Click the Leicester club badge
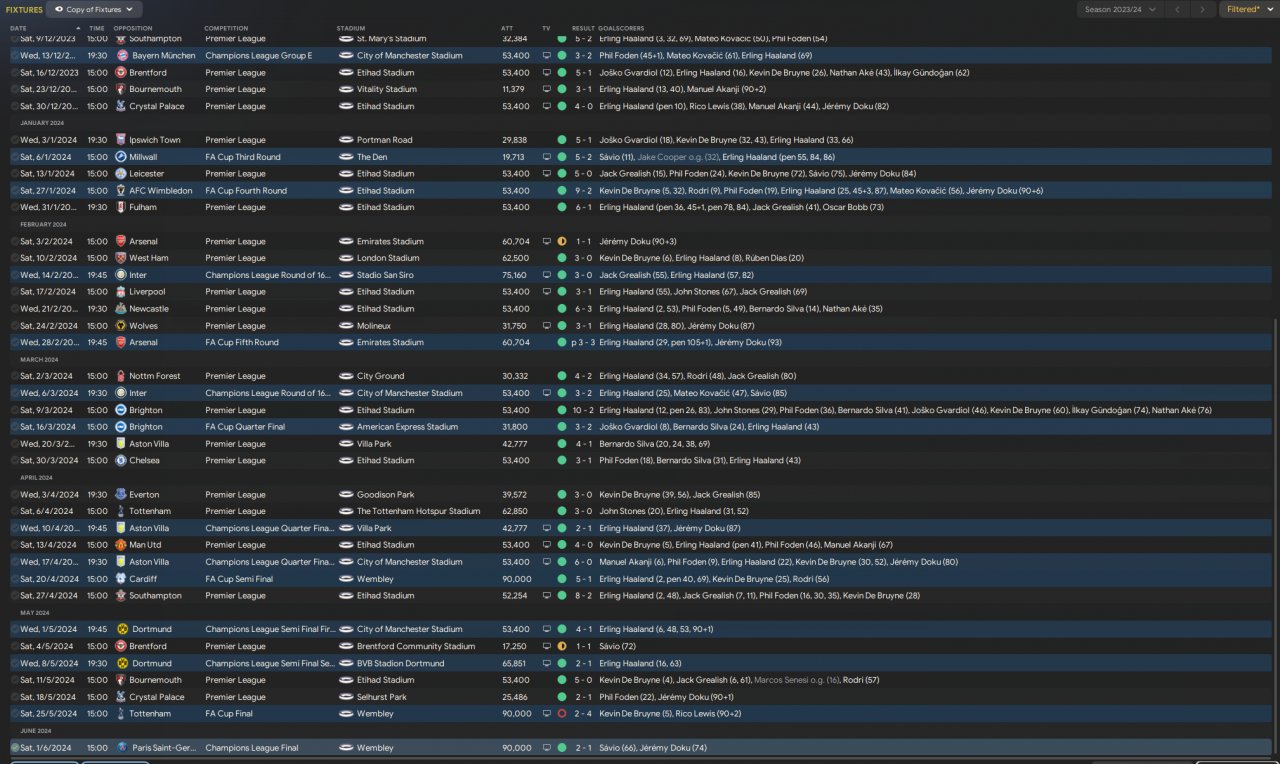Viewport: 1280px width, 764px height. 121,174
